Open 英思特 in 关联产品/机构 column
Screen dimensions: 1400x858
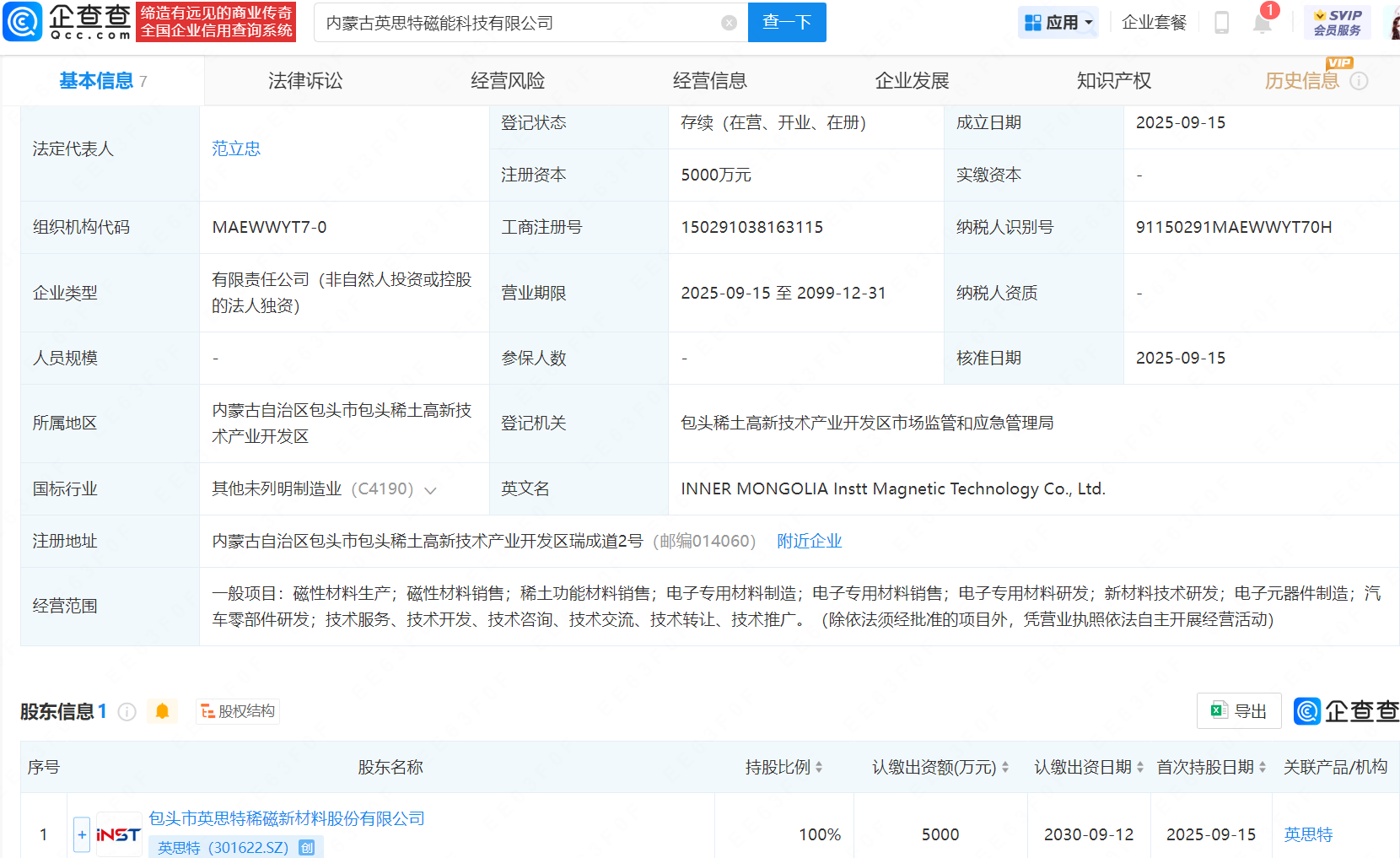click(x=1308, y=834)
